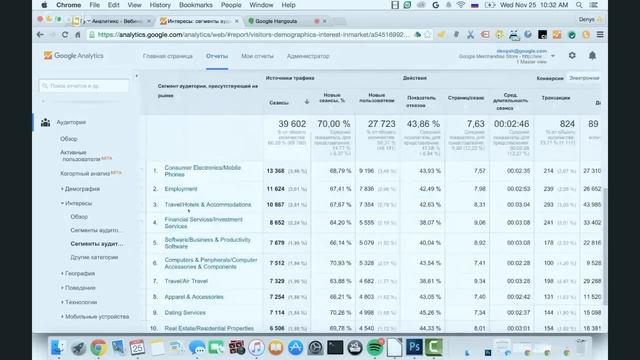The height and width of the screenshot is (360, 640).
Task: Click the black square extension icon
Action: click(x=542, y=35)
